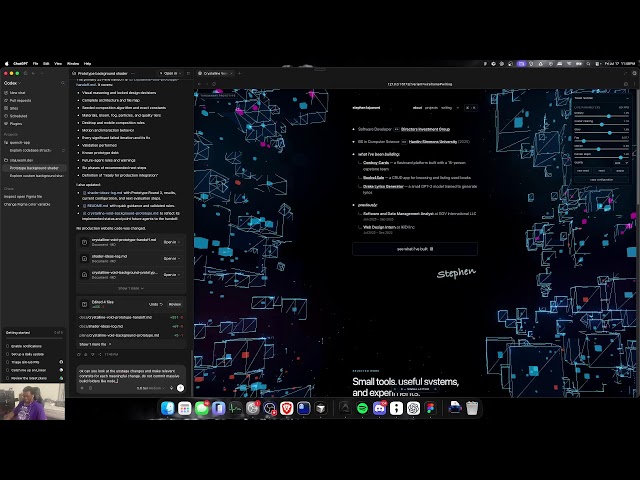
Task: Click the plus attach icon in composer
Action: click(x=82, y=388)
